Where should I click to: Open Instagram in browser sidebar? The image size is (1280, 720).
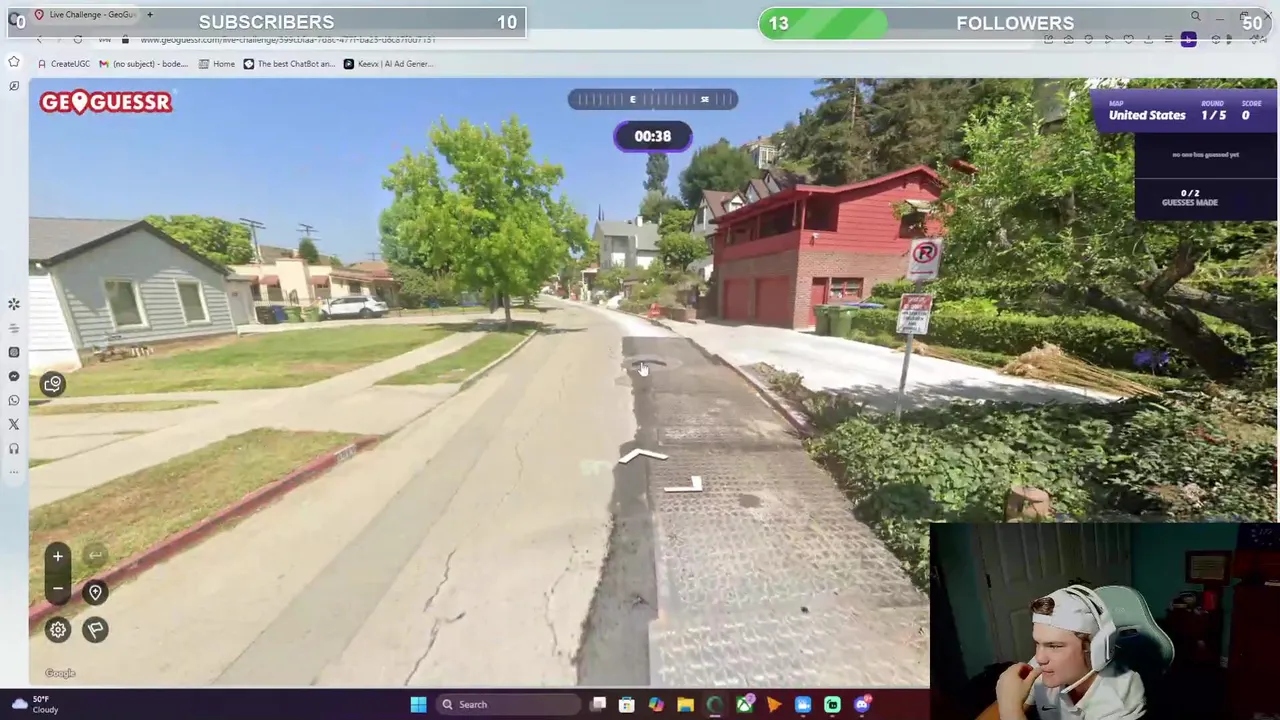14,352
